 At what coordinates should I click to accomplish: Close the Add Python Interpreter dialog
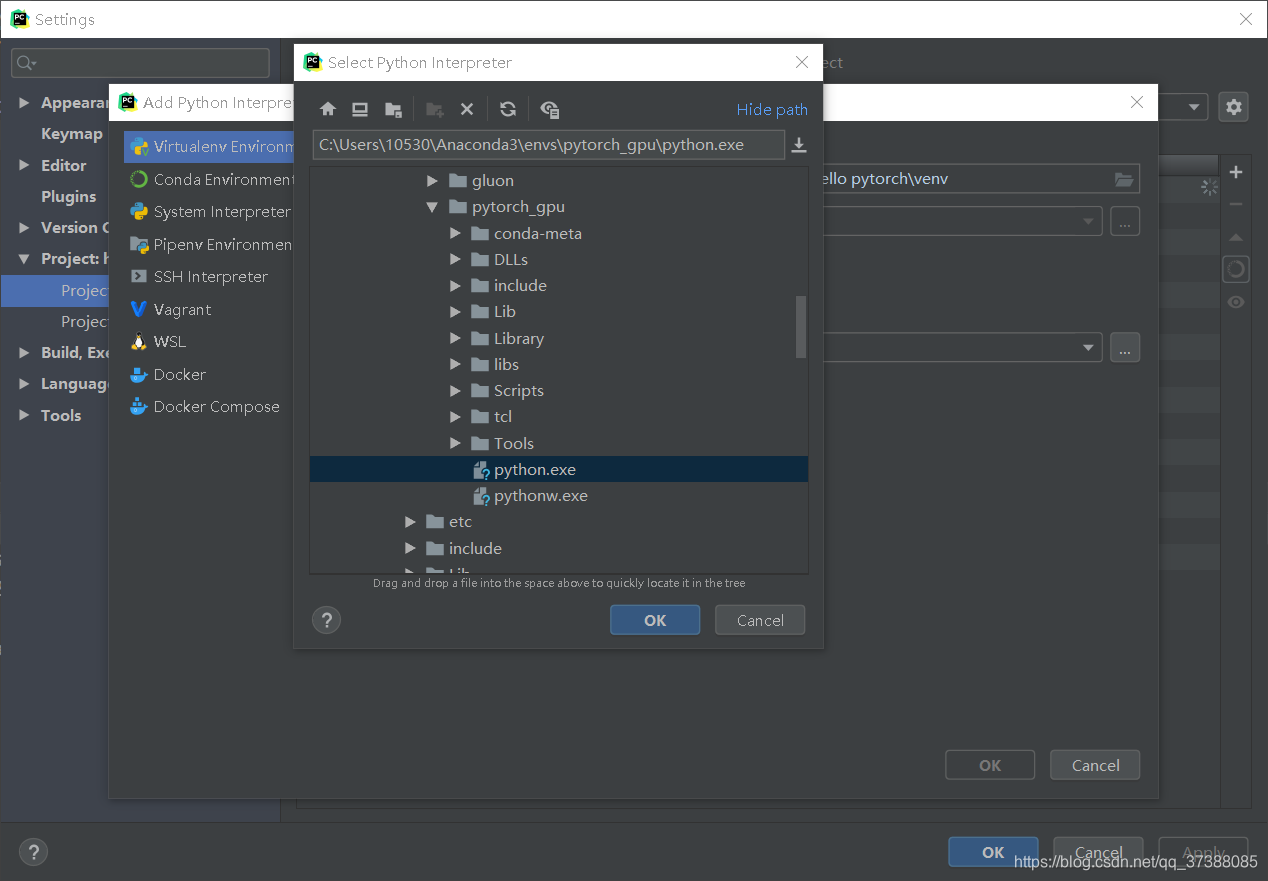click(1136, 102)
